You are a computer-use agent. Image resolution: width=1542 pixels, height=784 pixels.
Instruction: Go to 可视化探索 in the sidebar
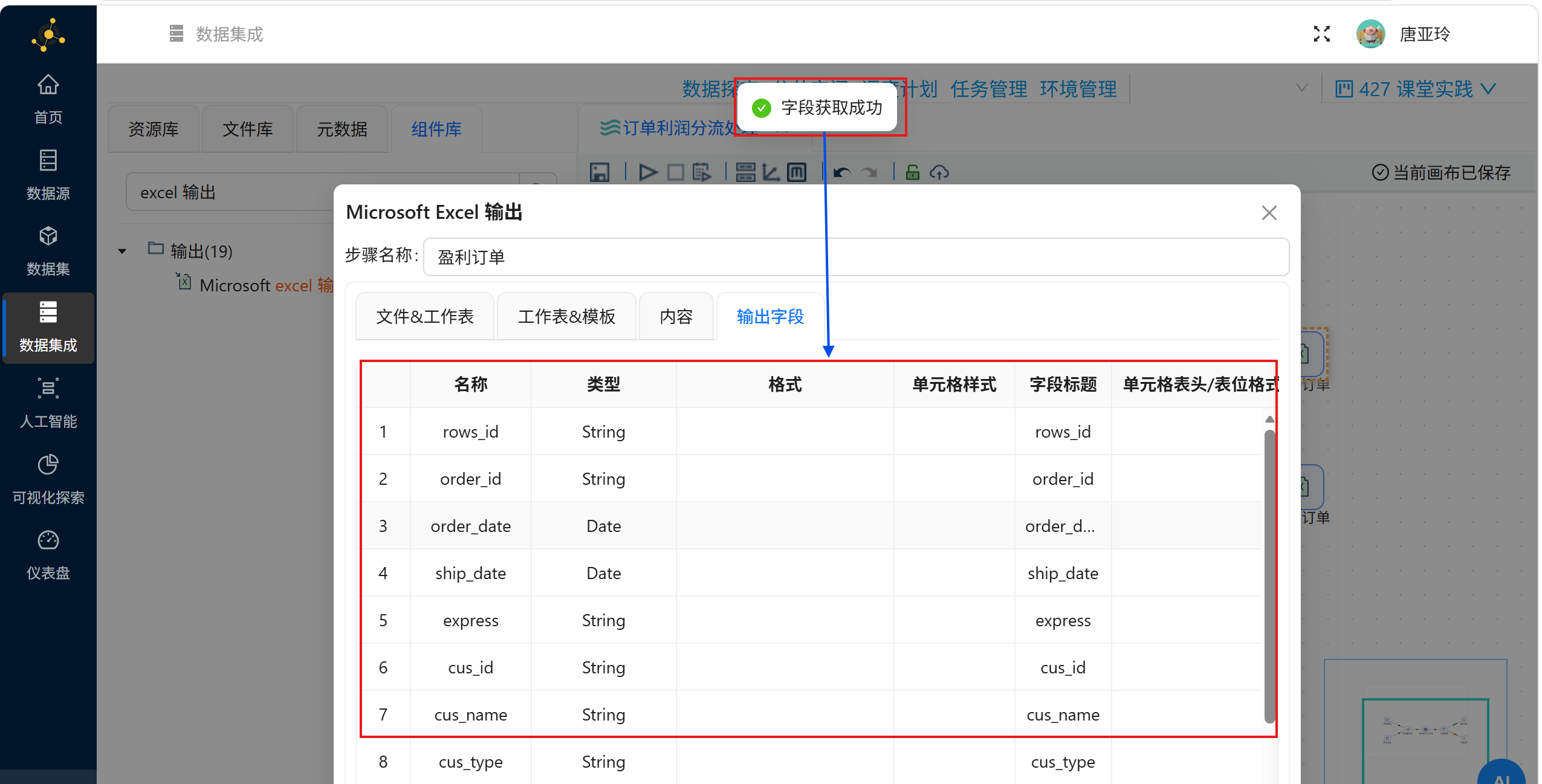(48, 479)
